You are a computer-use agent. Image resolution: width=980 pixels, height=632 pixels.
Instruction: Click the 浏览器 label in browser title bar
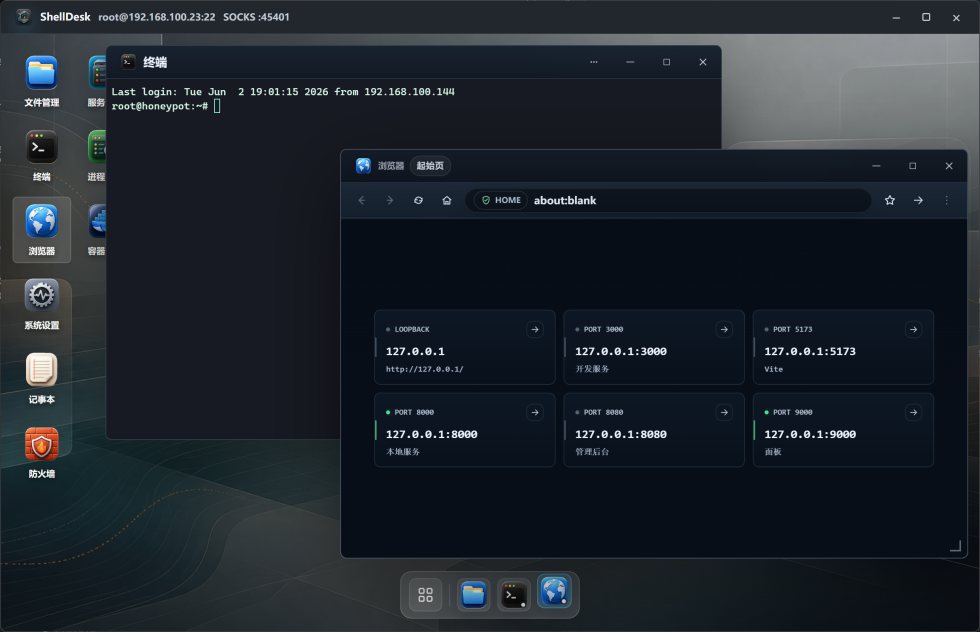(391, 166)
